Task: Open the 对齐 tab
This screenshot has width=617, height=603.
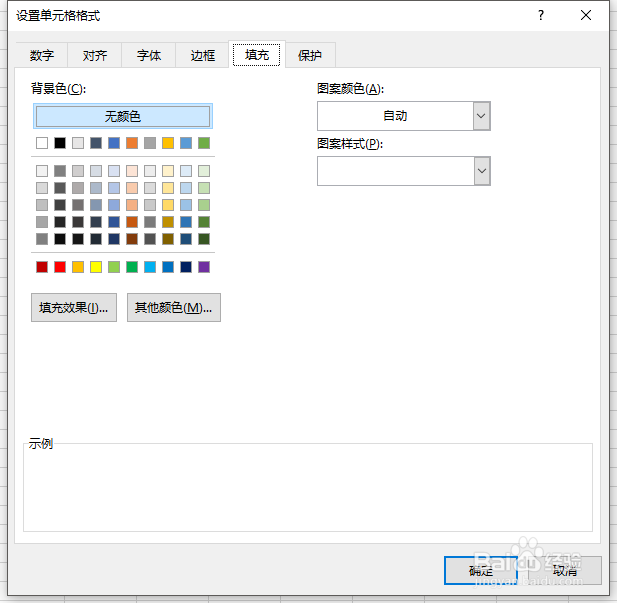Action: 95,56
